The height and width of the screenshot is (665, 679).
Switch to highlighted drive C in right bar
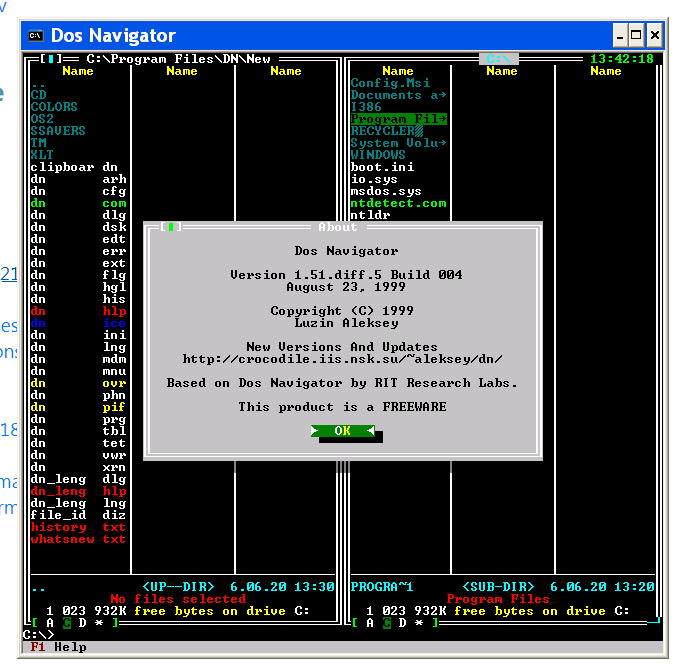coord(387,623)
